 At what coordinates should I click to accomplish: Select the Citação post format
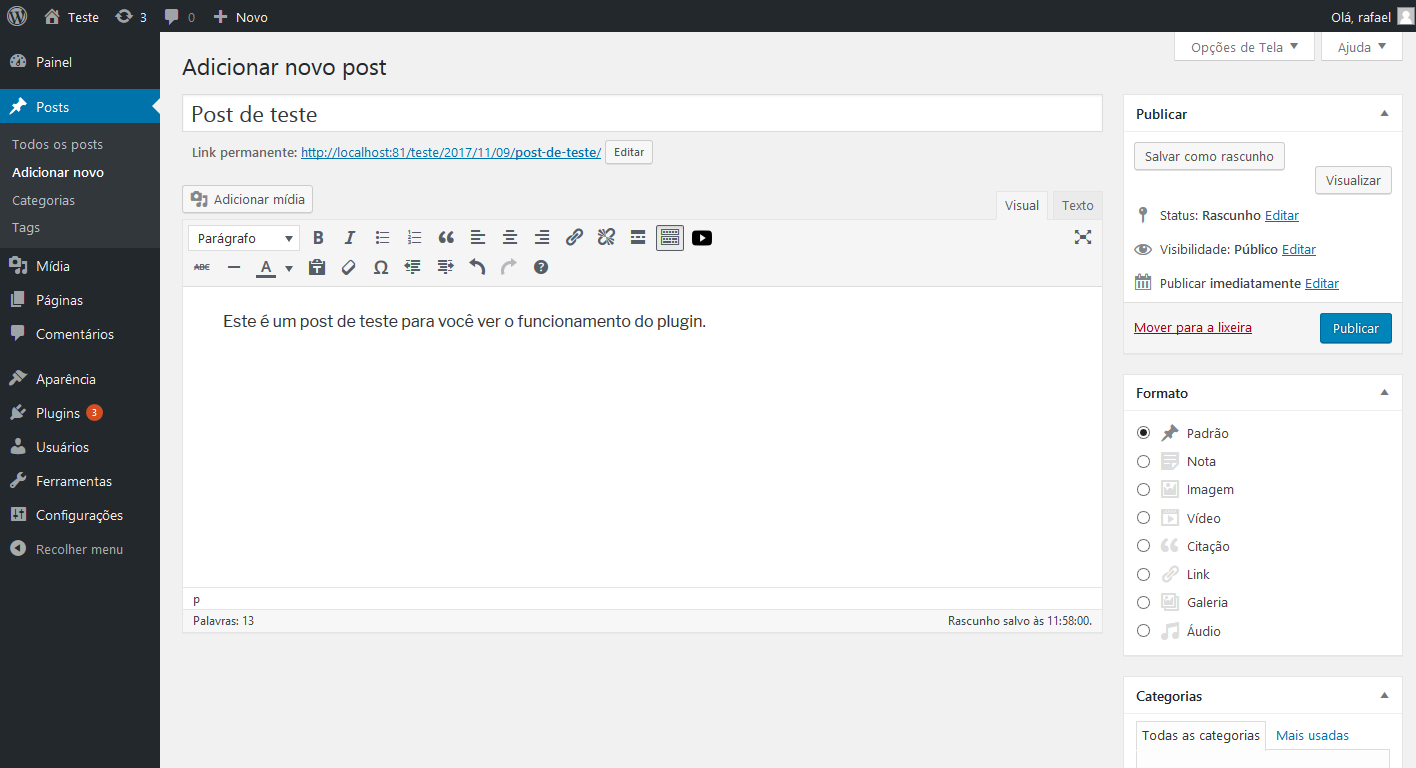click(x=1143, y=546)
